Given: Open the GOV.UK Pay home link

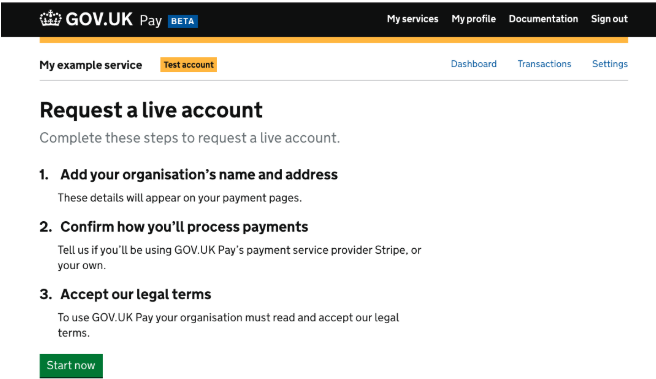Looking at the screenshot, I should 100,19.
